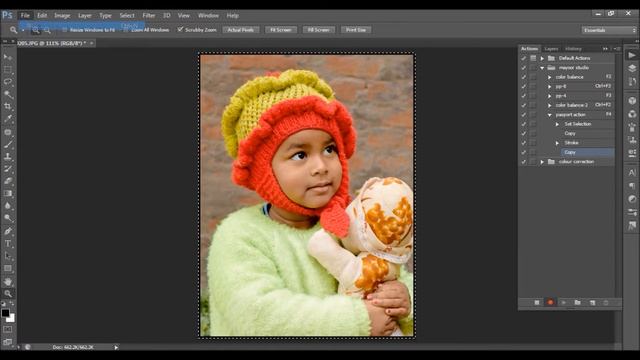640x360 pixels.
Task: Open the Filter menu
Action: click(149, 16)
